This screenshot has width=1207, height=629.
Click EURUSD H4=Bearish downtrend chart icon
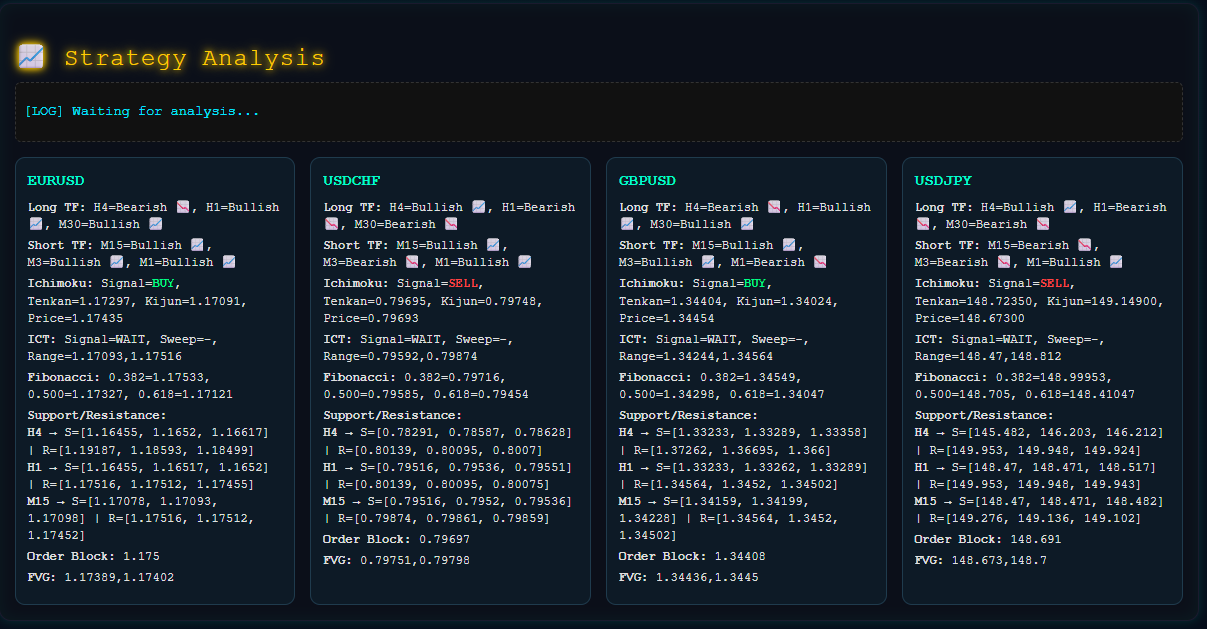[183, 207]
